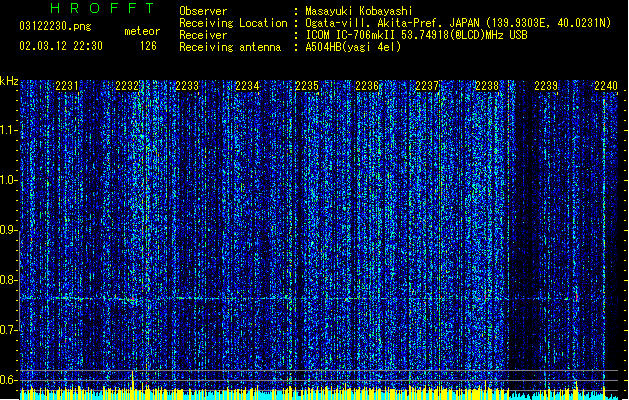Click the 1.1 kHz axis label

(x=8, y=130)
